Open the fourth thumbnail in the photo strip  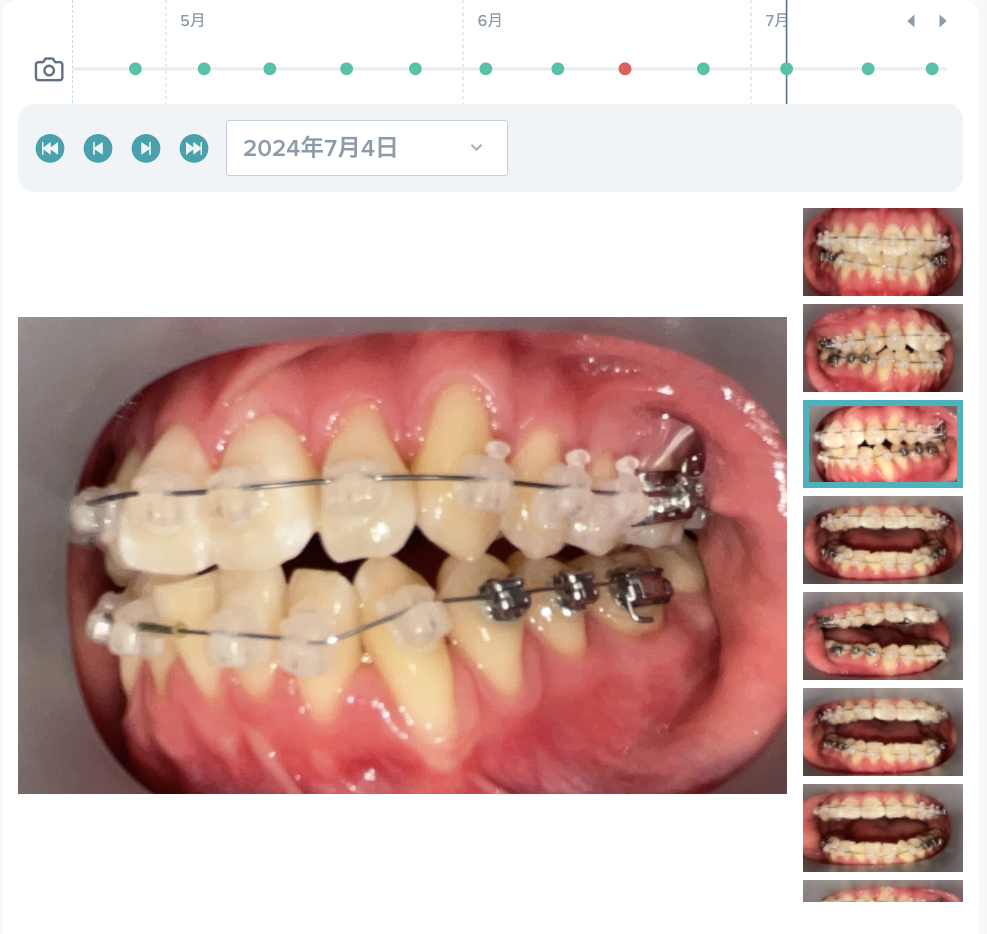click(x=883, y=540)
